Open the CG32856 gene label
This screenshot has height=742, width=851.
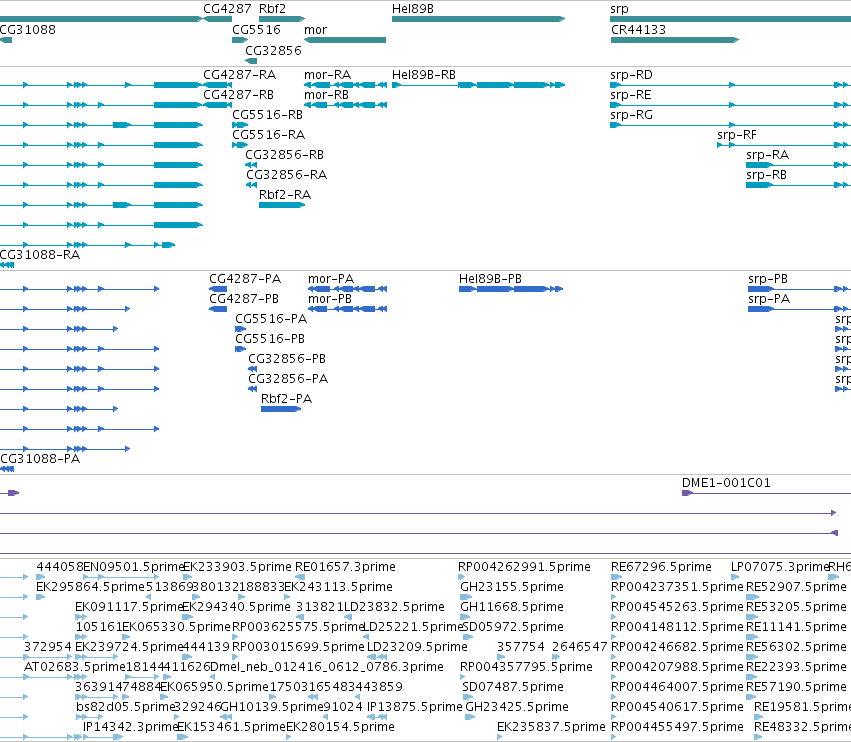pyautogui.click(x=273, y=50)
